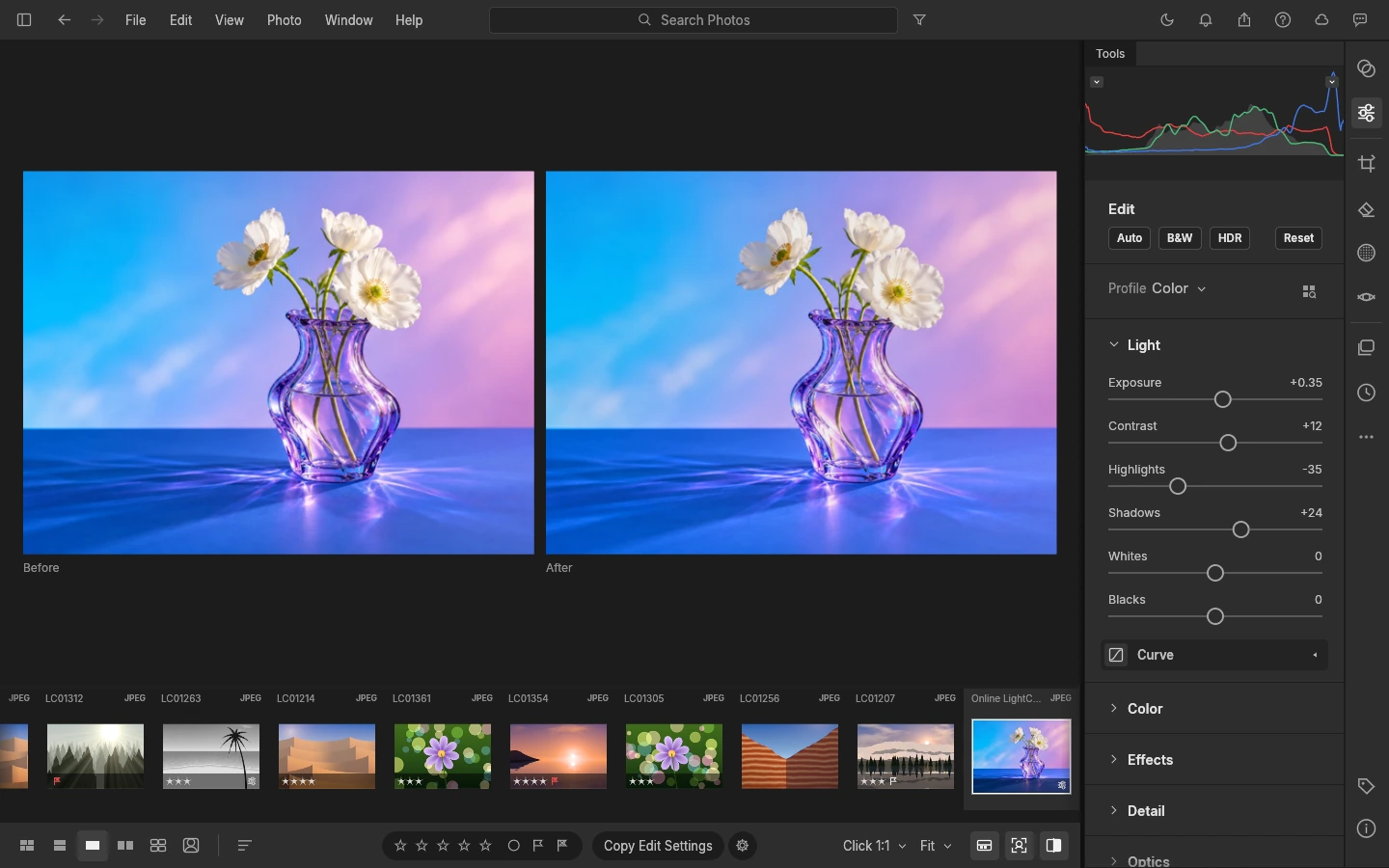Screen dimensions: 1389x868
Task: Toggle highlight clipping indicator on histogram
Action: 1332,82
